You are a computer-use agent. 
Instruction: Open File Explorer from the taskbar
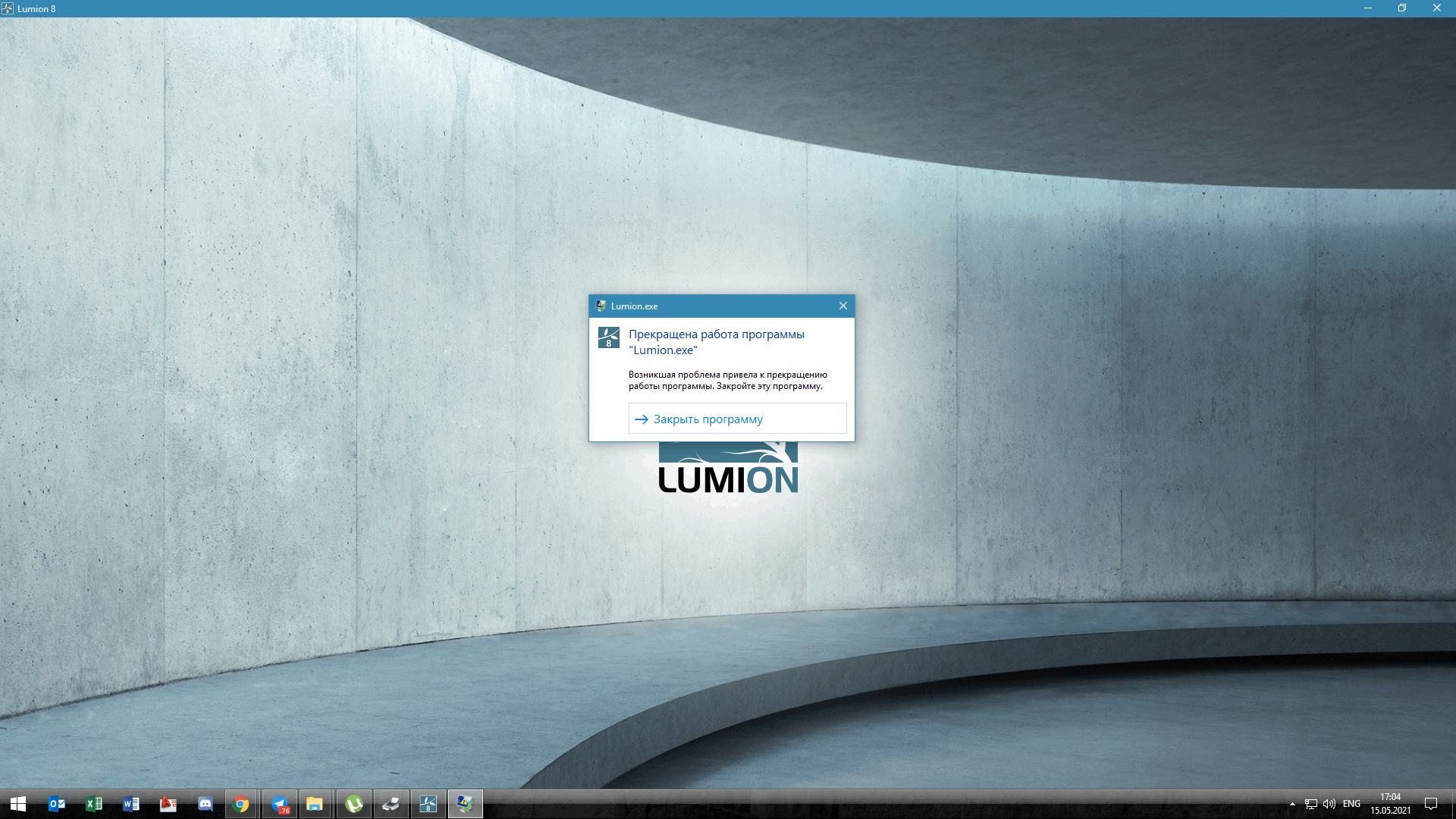(x=315, y=803)
